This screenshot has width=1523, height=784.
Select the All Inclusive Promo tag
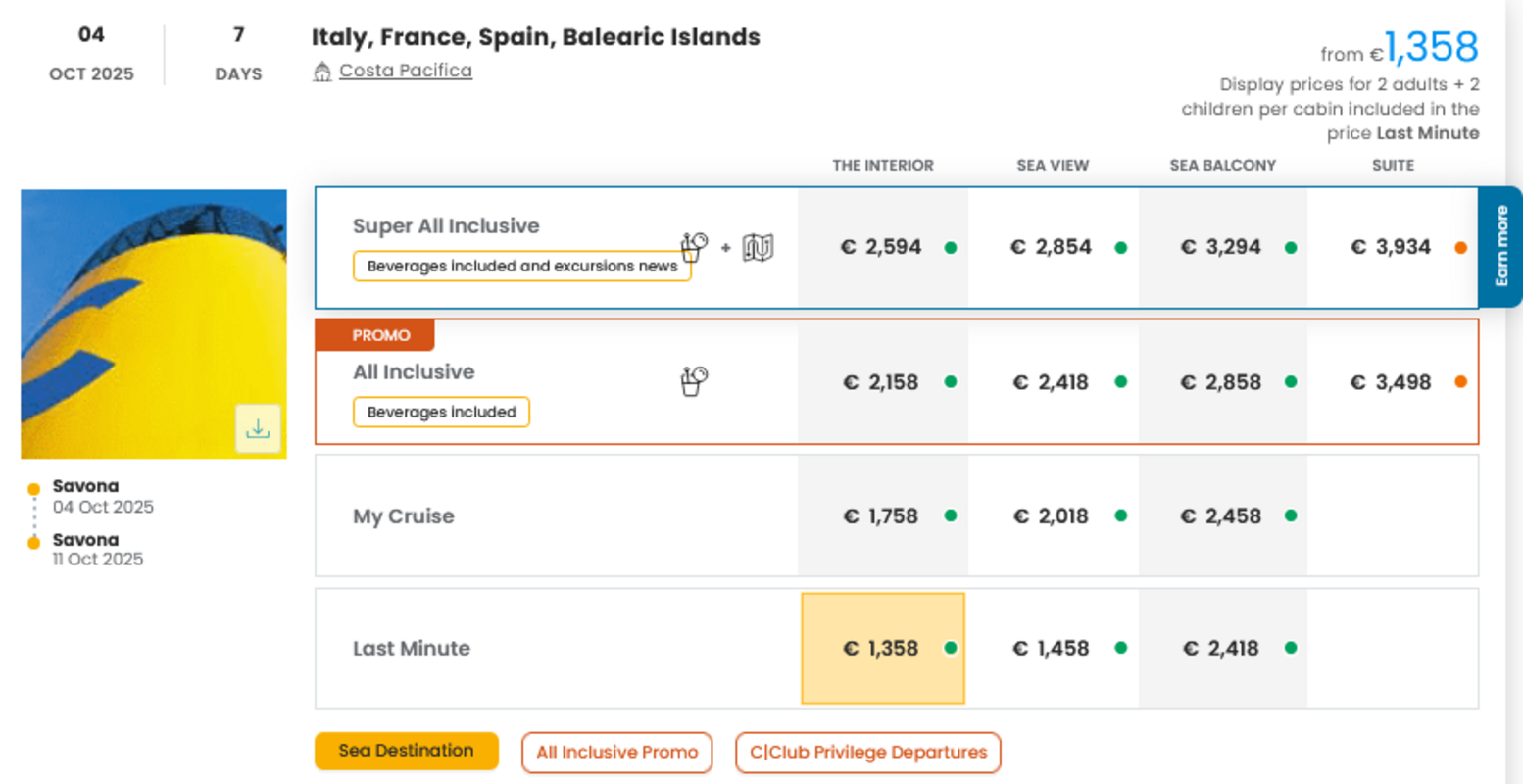[x=616, y=753]
